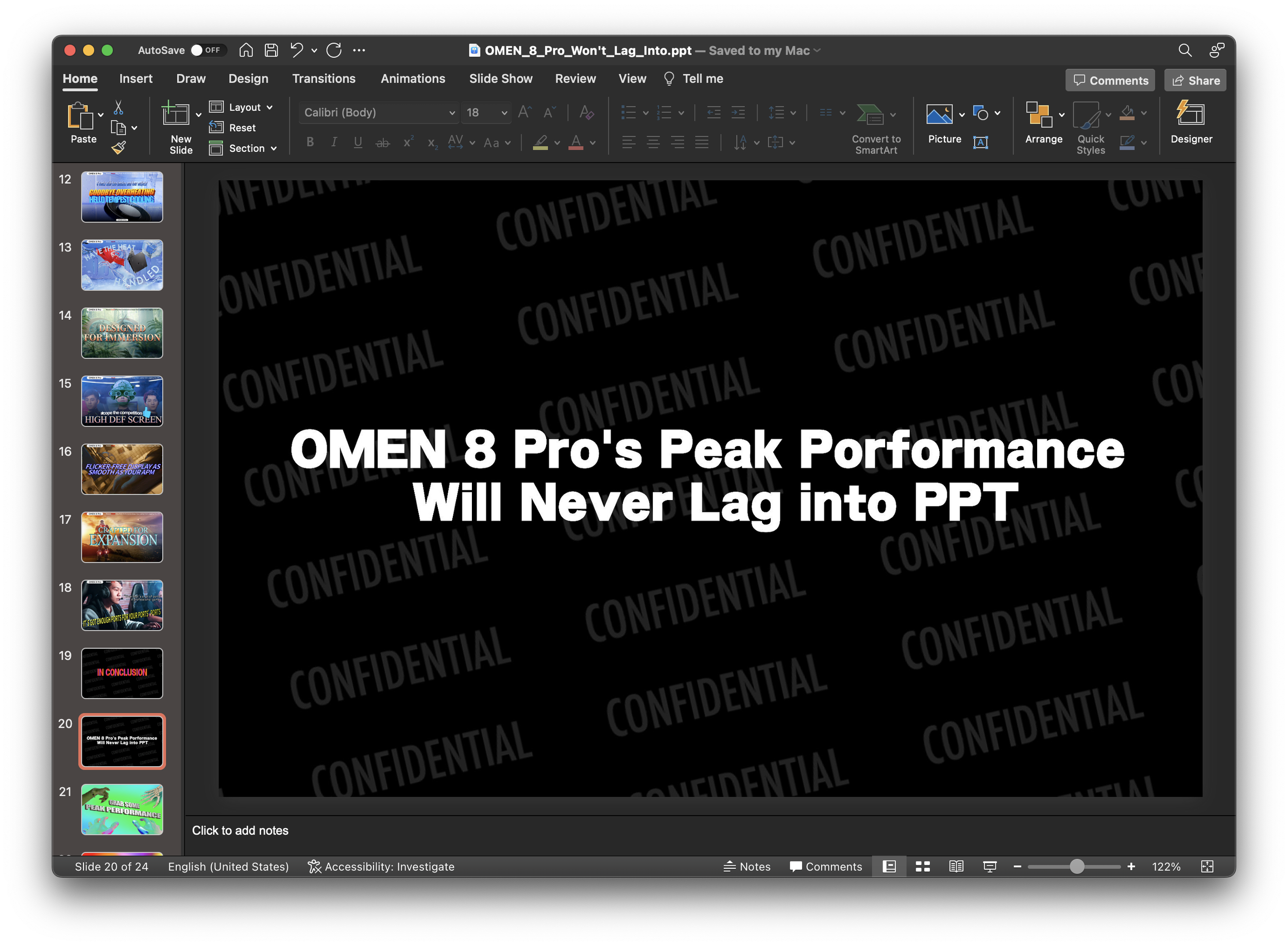The height and width of the screenshot is (946, 1288).
Task: Apply subscript formatting
Action: click(x=433, y=143)
